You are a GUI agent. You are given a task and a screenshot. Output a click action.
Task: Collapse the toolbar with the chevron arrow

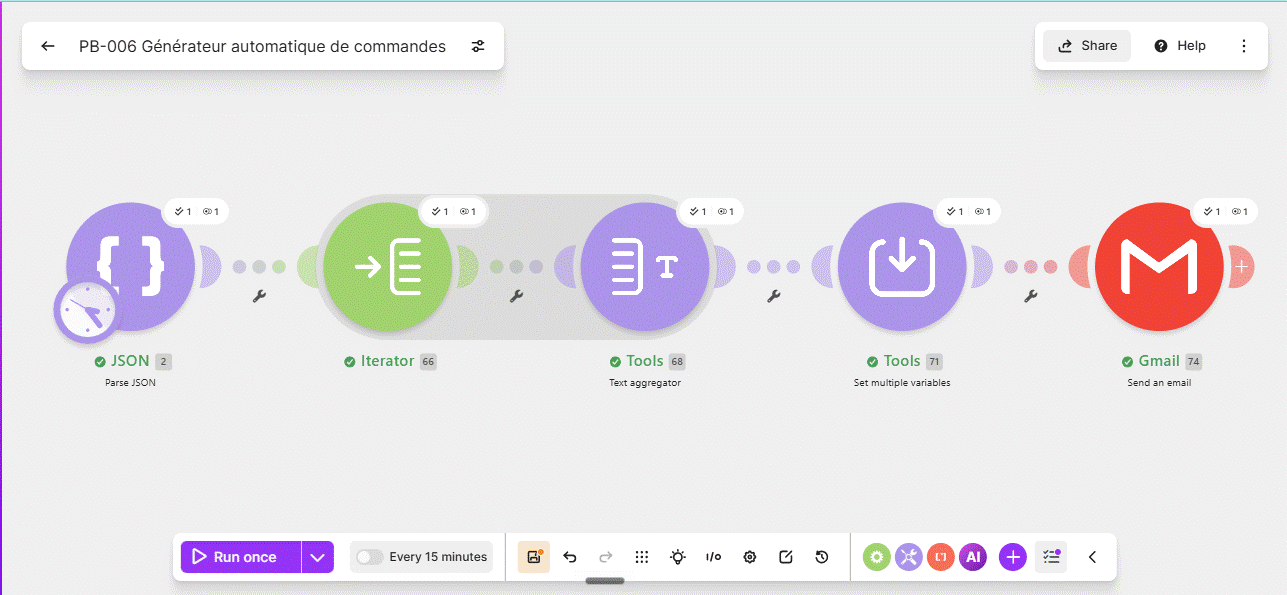pyautogui.click(x=1092, y=557)
